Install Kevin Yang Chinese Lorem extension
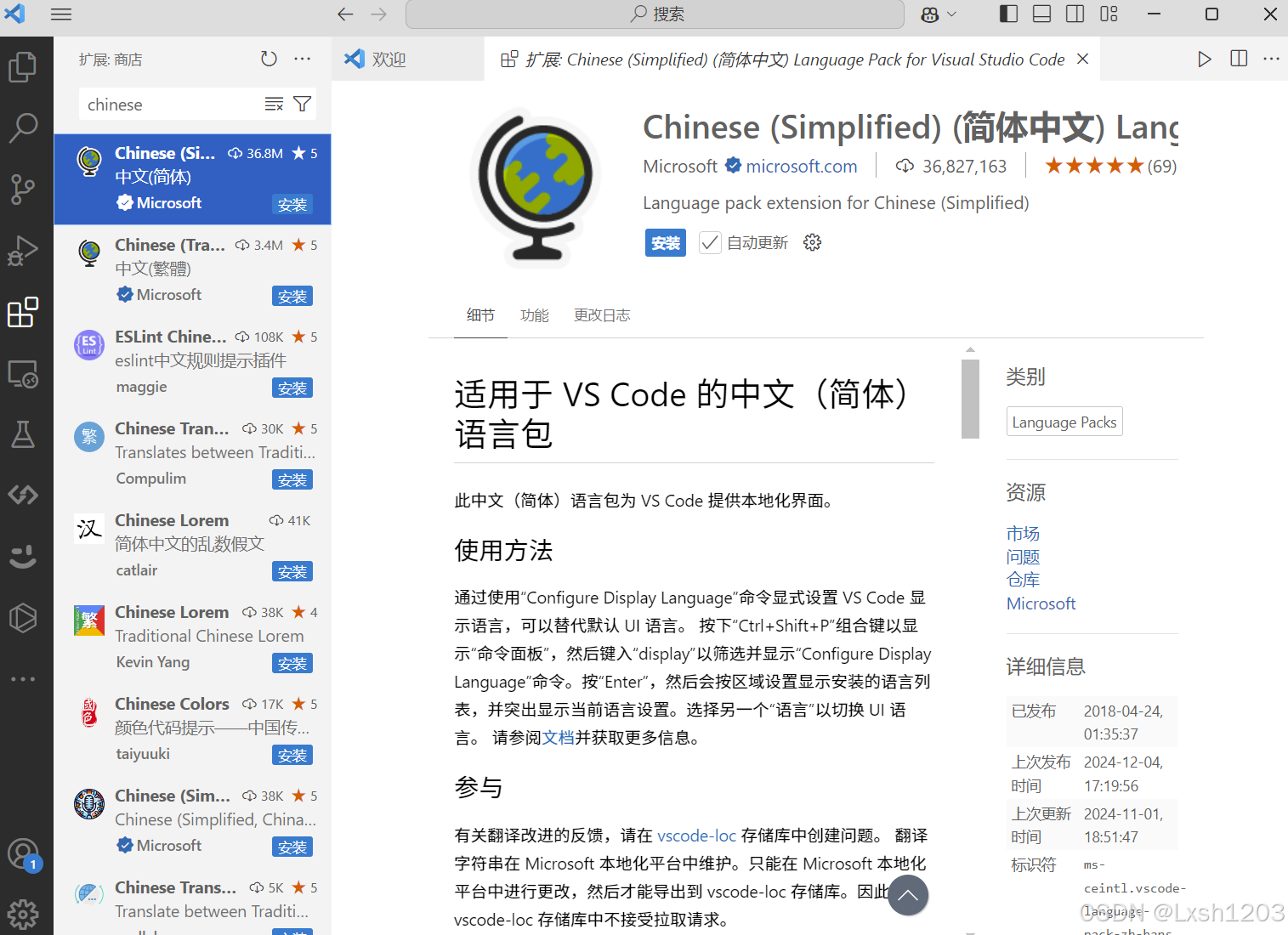Viewport: 1288px width, 935px height. [x=292, y=664]
